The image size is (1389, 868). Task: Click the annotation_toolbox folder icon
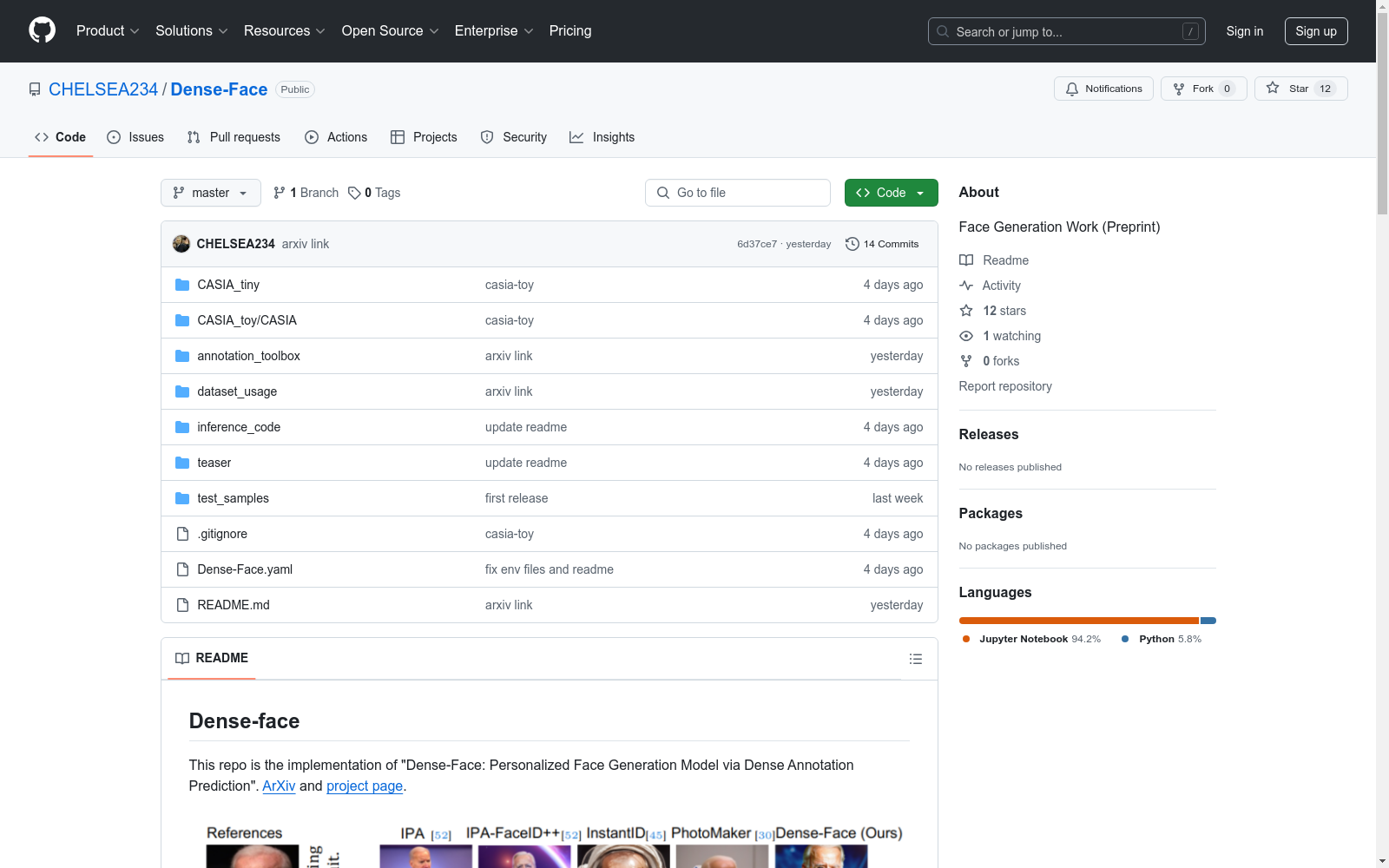182,356
